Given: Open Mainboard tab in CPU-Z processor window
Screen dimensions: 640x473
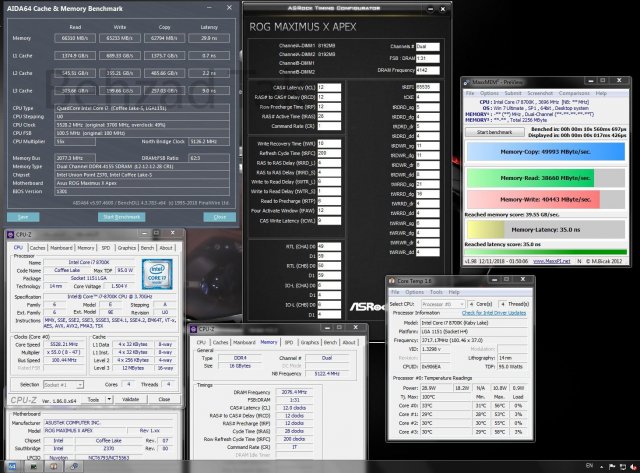Looking at the screenshot, I should tap(61, 248).
